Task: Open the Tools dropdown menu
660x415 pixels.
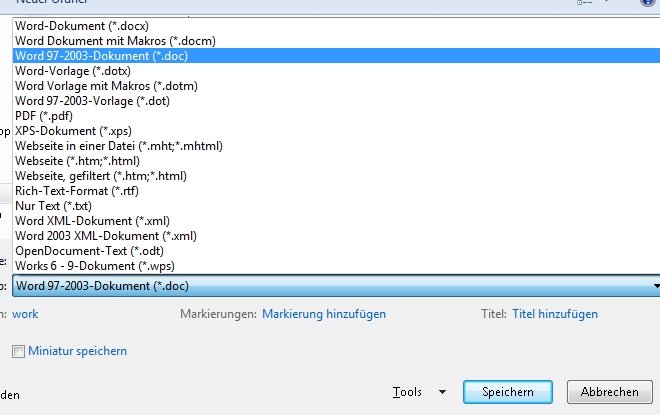Action: click(x=419, y=392)
